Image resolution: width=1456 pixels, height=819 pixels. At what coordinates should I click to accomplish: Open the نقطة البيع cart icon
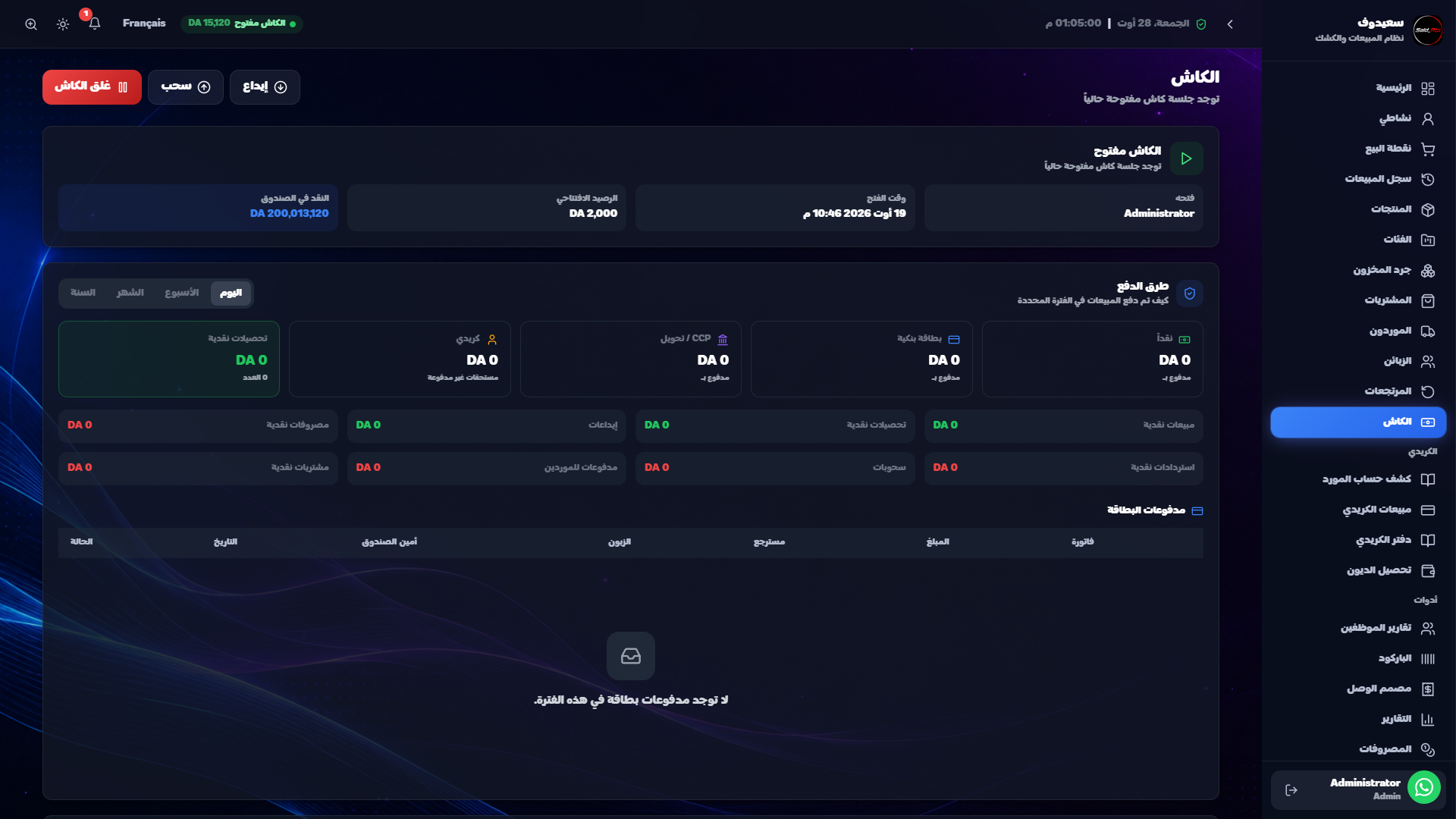[x=1427, y=149]
